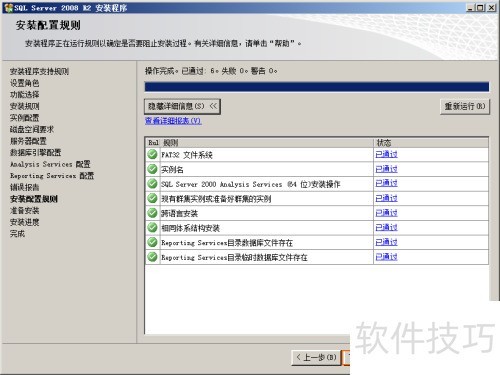Screen dimensions: 500x375
Task: Select 磁盘空间要求 step in sidebar
Action: [x=32, y=129]
